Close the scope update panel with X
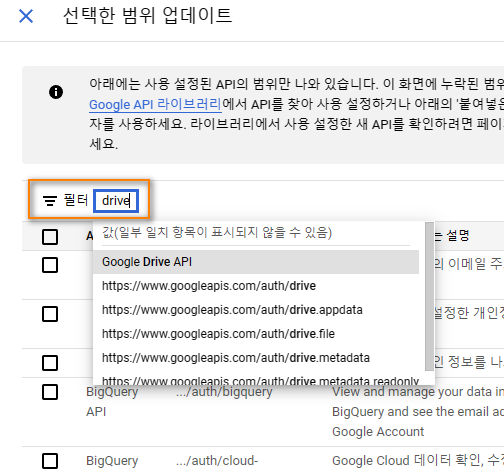The image size is (504, 472). pyautogui.click(x=26, y=16)
